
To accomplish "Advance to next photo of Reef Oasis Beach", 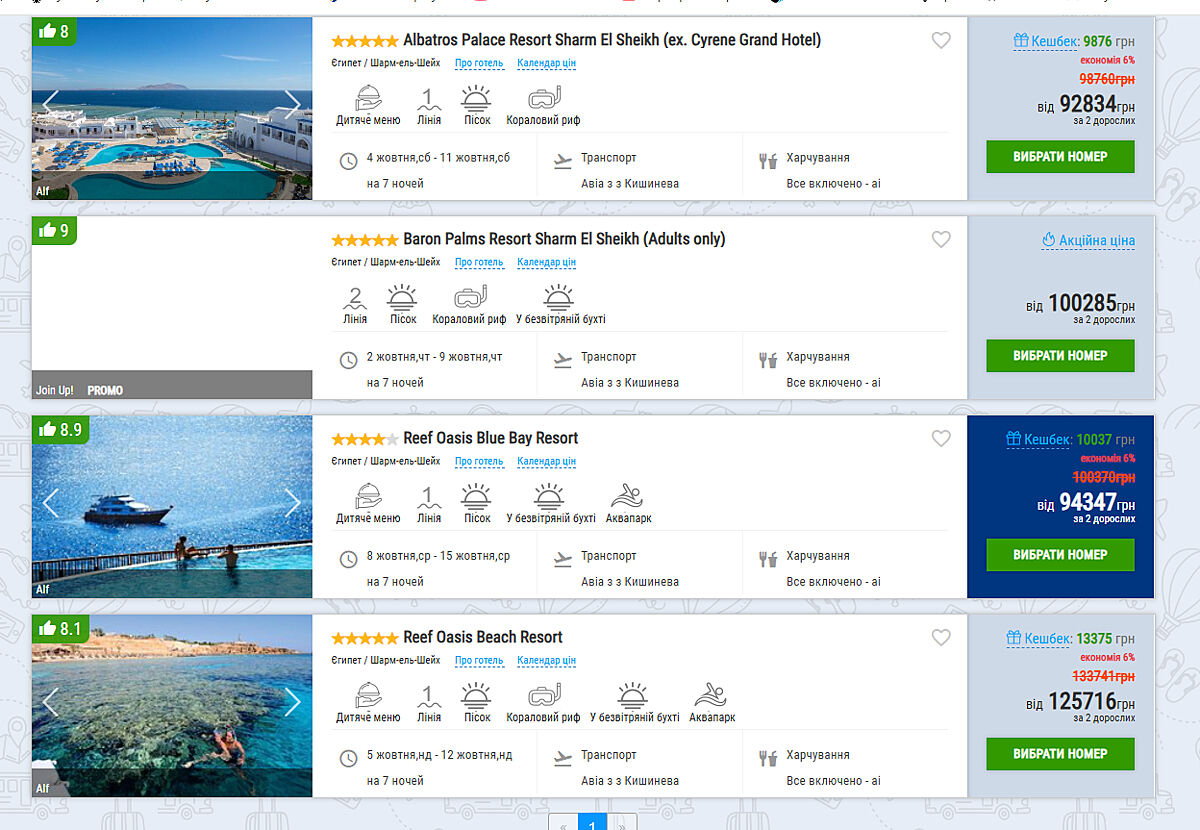I will (x=292, y=702).
